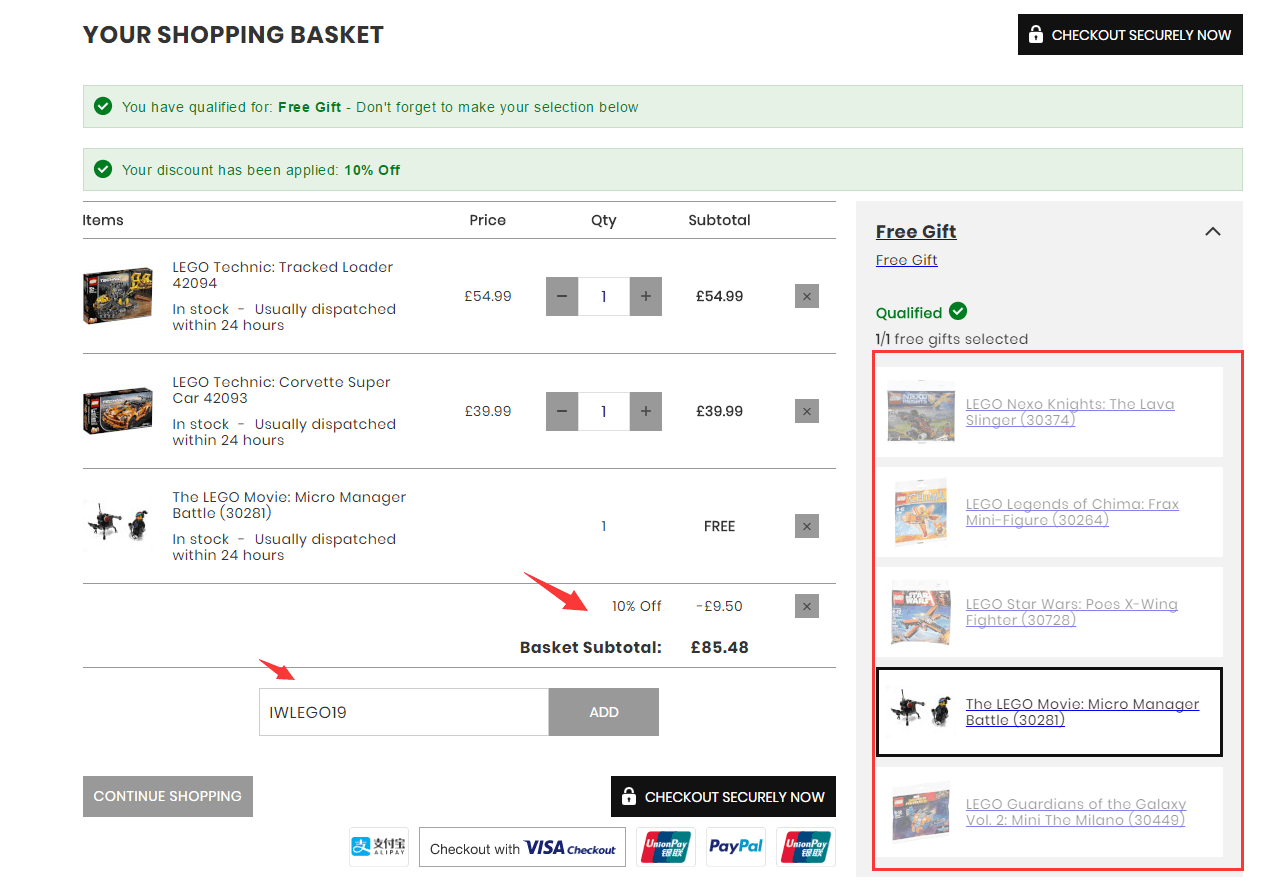
Task: Click the discount code input field
Action: pyautogui.click(x=404, y=712)
